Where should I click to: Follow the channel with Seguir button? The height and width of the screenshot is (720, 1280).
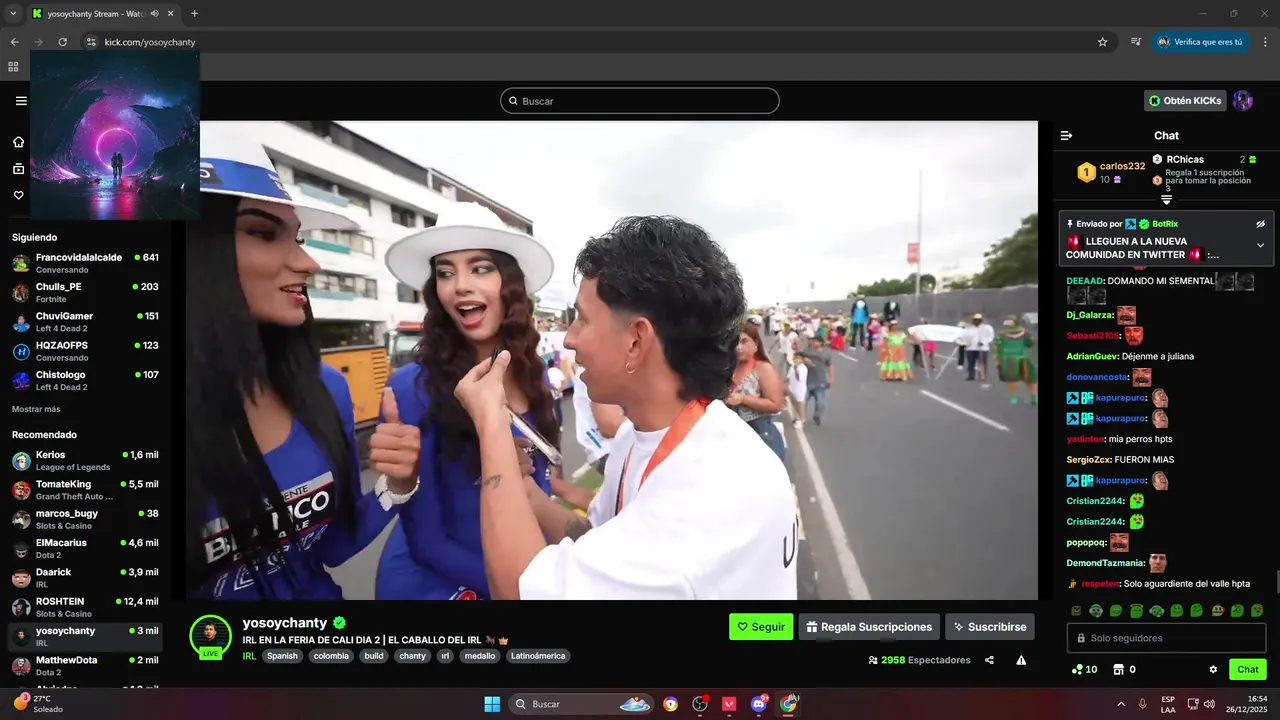click(761, 627)
